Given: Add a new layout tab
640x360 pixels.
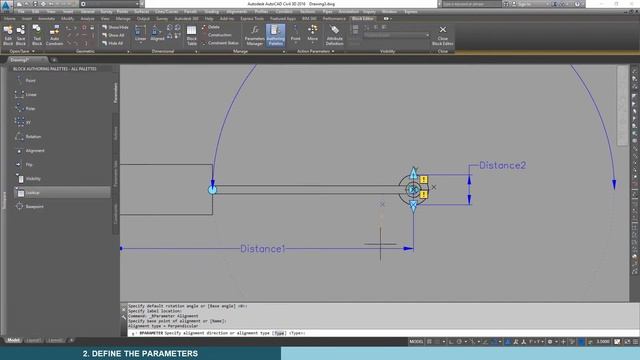Looking at the screenshot, I should (71, 340).
